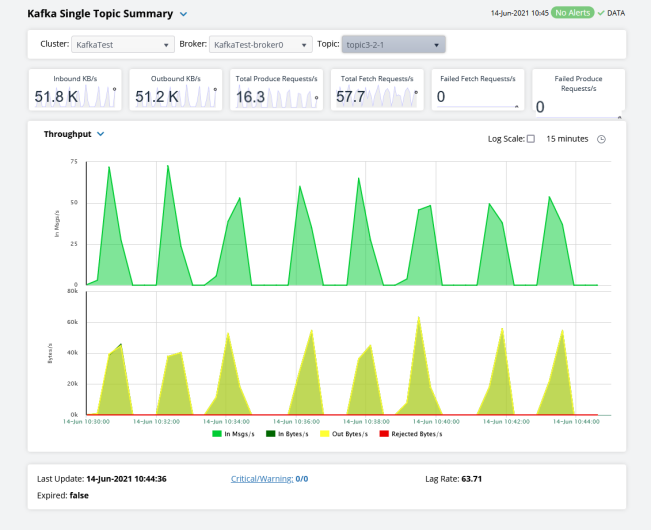
Task: Click the Outbound KB/s sparkline graph
Action: 198,97
